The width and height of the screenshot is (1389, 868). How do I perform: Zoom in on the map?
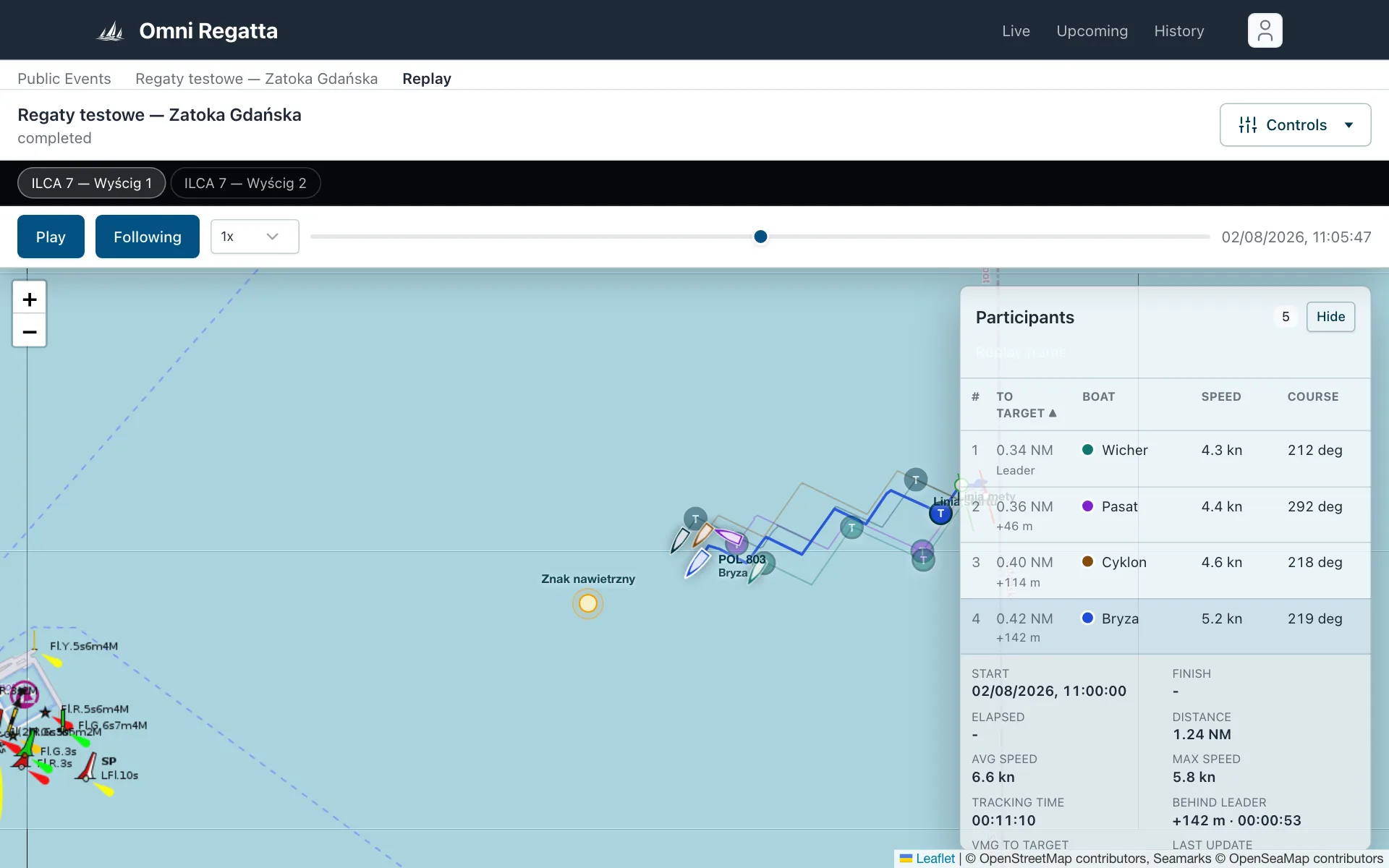pos(30,299)
